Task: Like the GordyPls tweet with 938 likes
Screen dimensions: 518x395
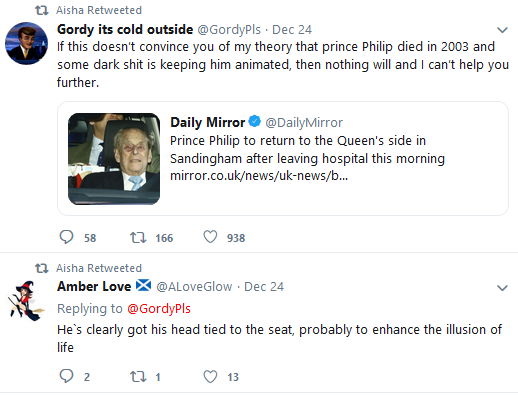Action: pyautogui.click(x=210, y=237)
